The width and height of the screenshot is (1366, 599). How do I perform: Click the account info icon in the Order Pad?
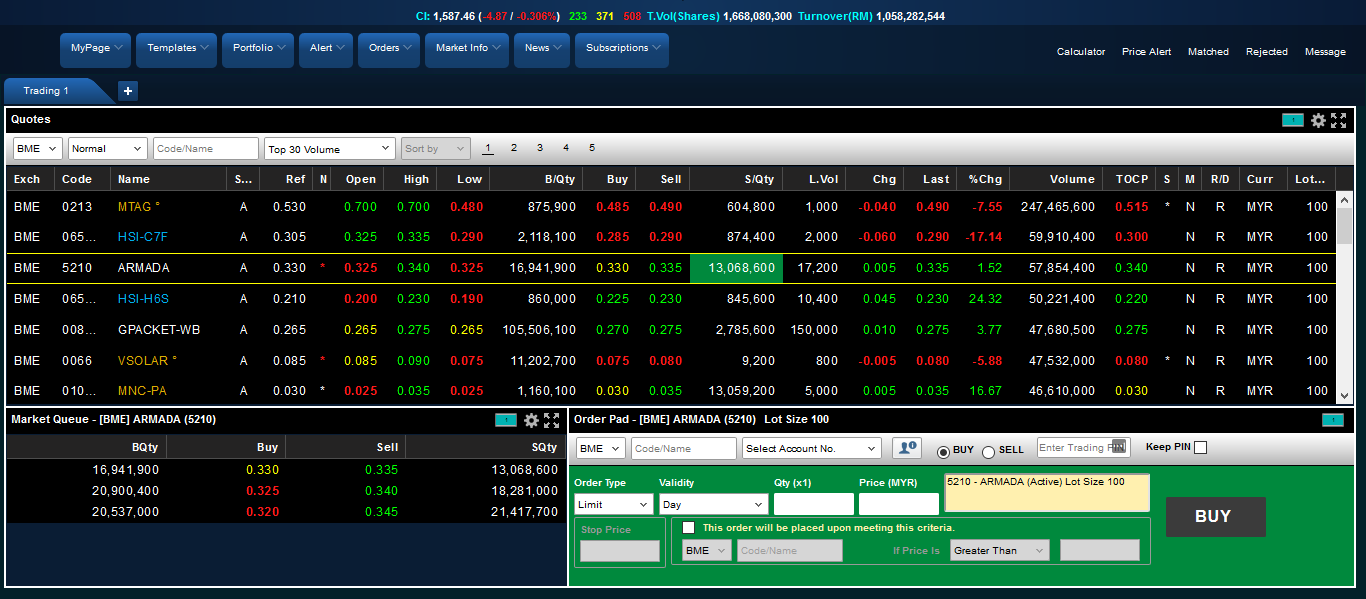906,448
